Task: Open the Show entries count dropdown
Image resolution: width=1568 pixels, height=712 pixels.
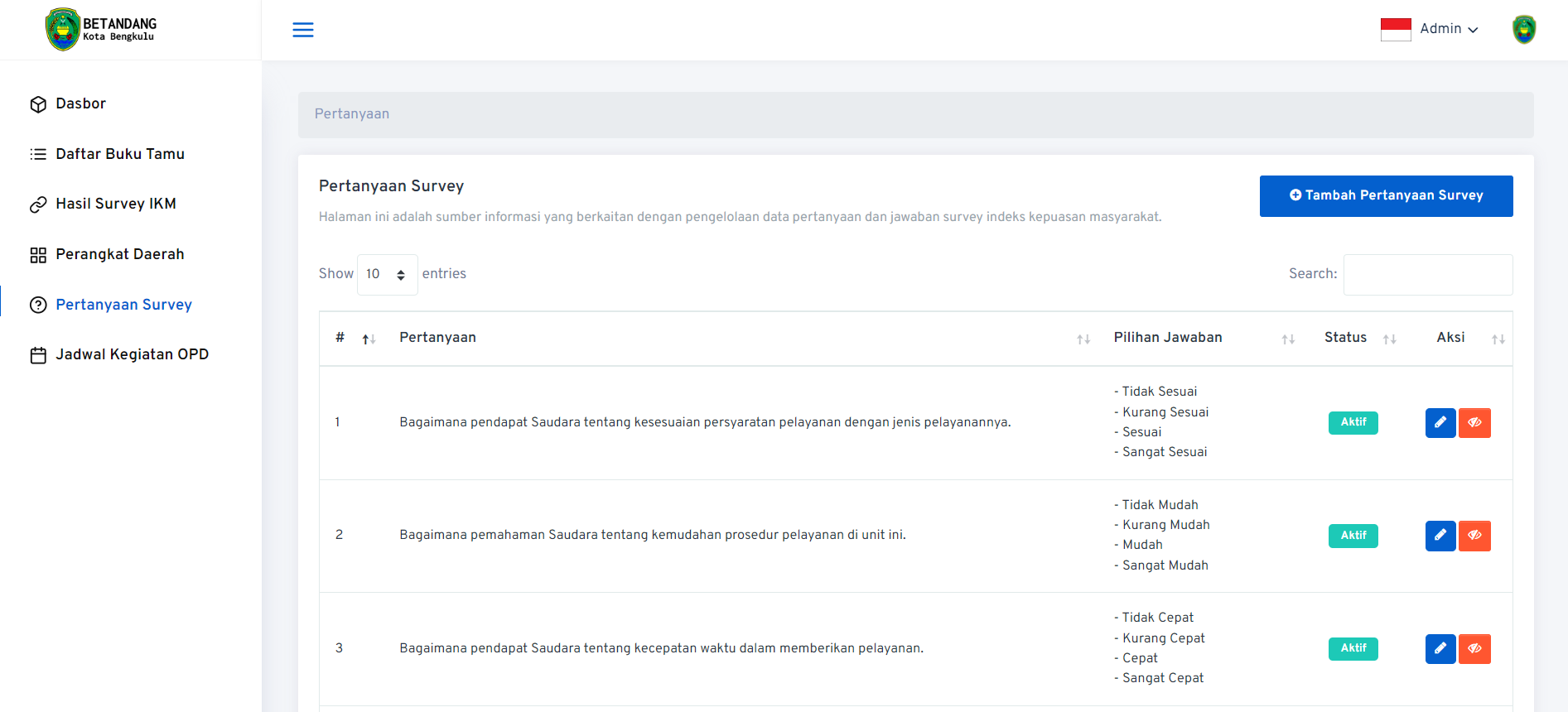Action: click(x=387, y=275)
